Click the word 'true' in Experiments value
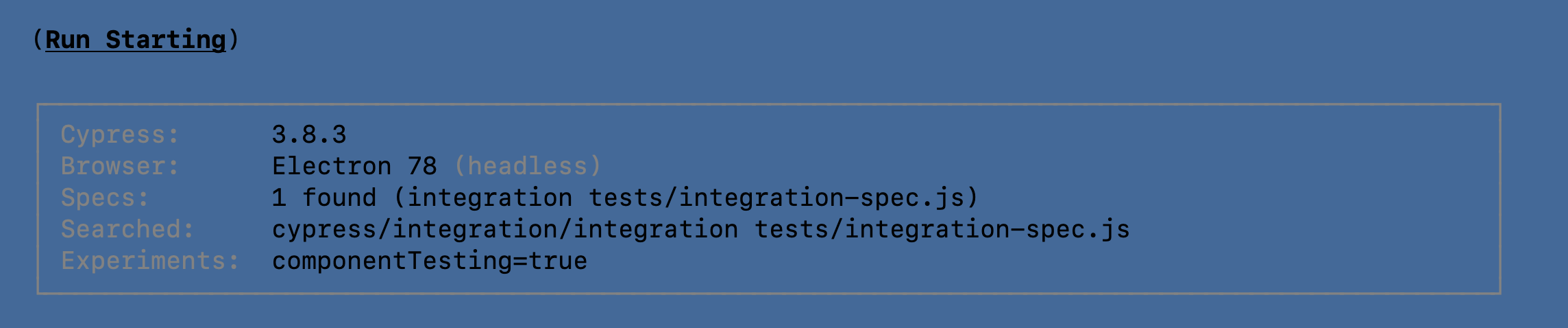This screenshot has width=1568, height=328. click(x=558, y=261)
